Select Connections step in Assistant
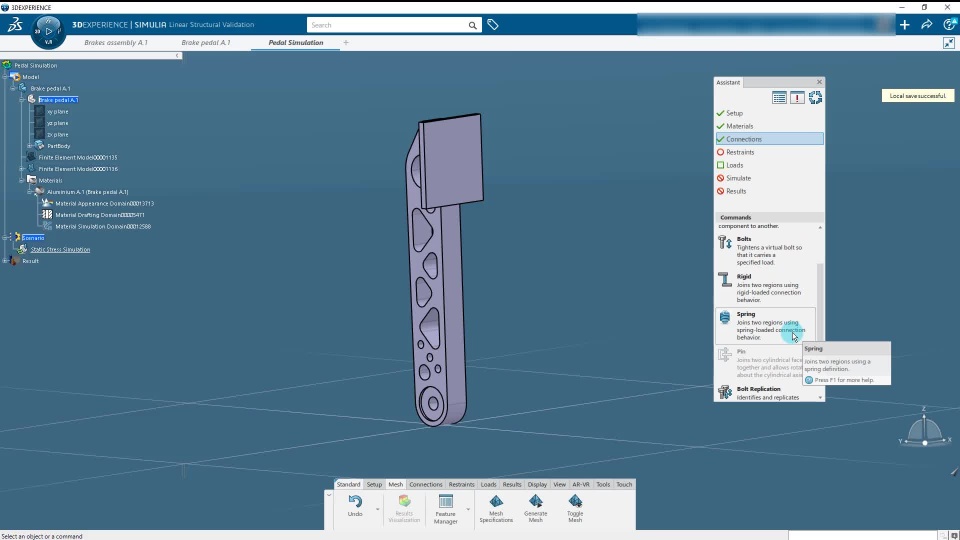 tap(770, 139)
